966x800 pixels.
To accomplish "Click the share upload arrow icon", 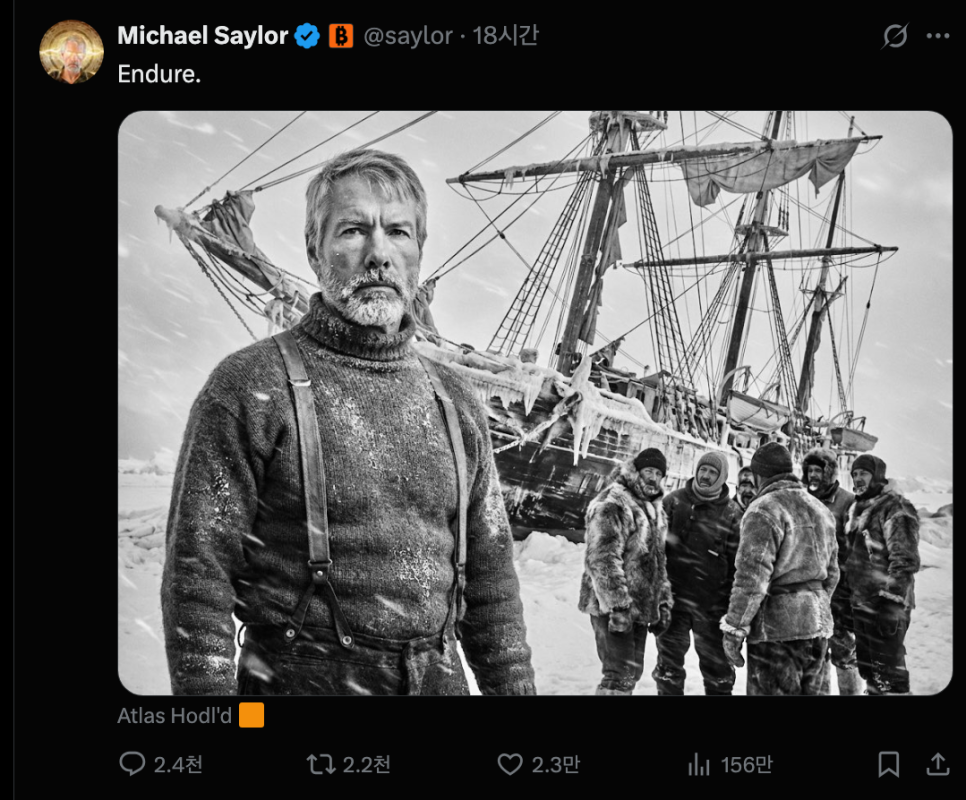I will 938,765.
